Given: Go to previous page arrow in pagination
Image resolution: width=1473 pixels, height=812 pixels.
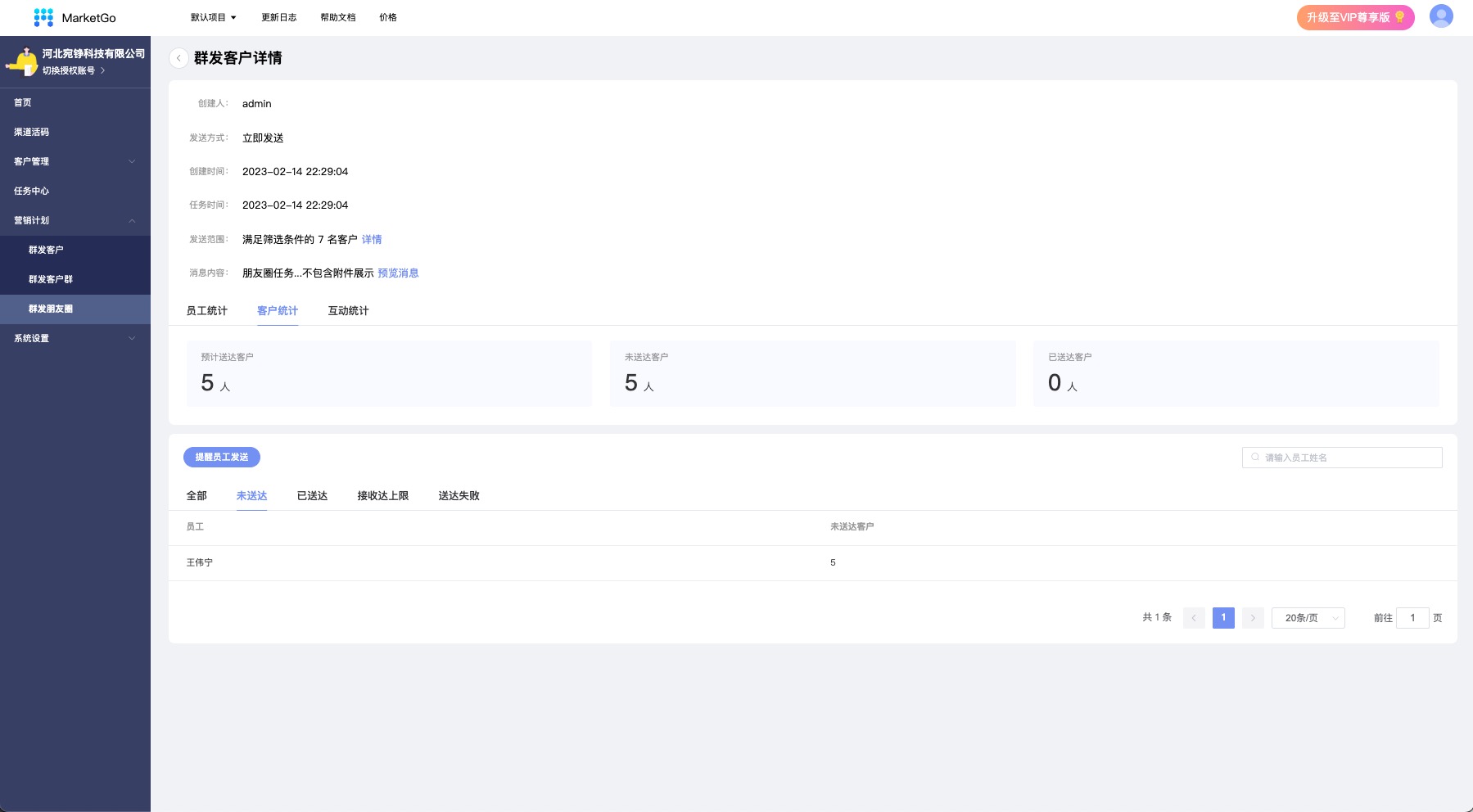Looking at the screenshot, I should [x=1194, y=618].
